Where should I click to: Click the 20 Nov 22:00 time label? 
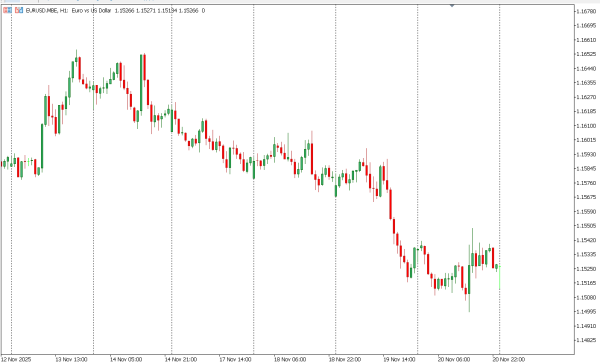tap(509, 360)
